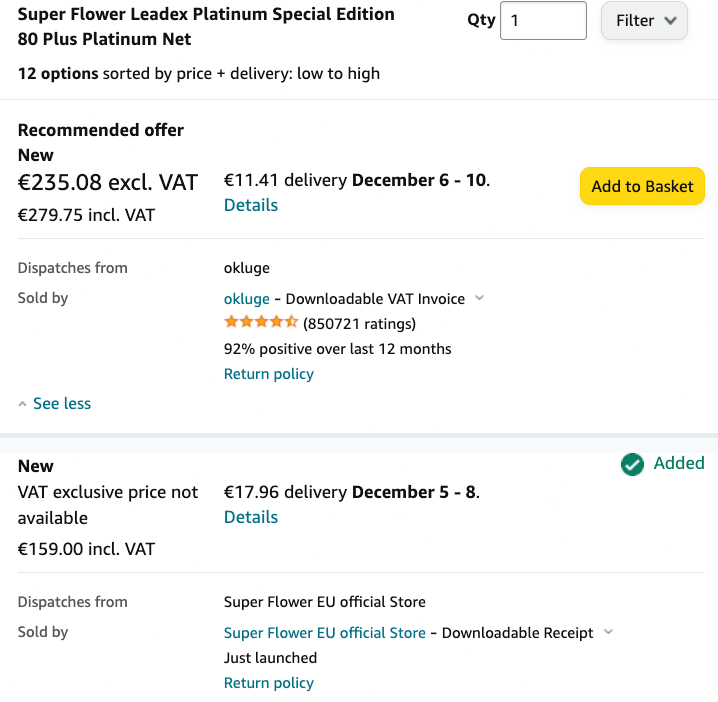
Task: Click the €159.00 incl. VAT price
Action: pyautogui.click(x=86, y=549)
